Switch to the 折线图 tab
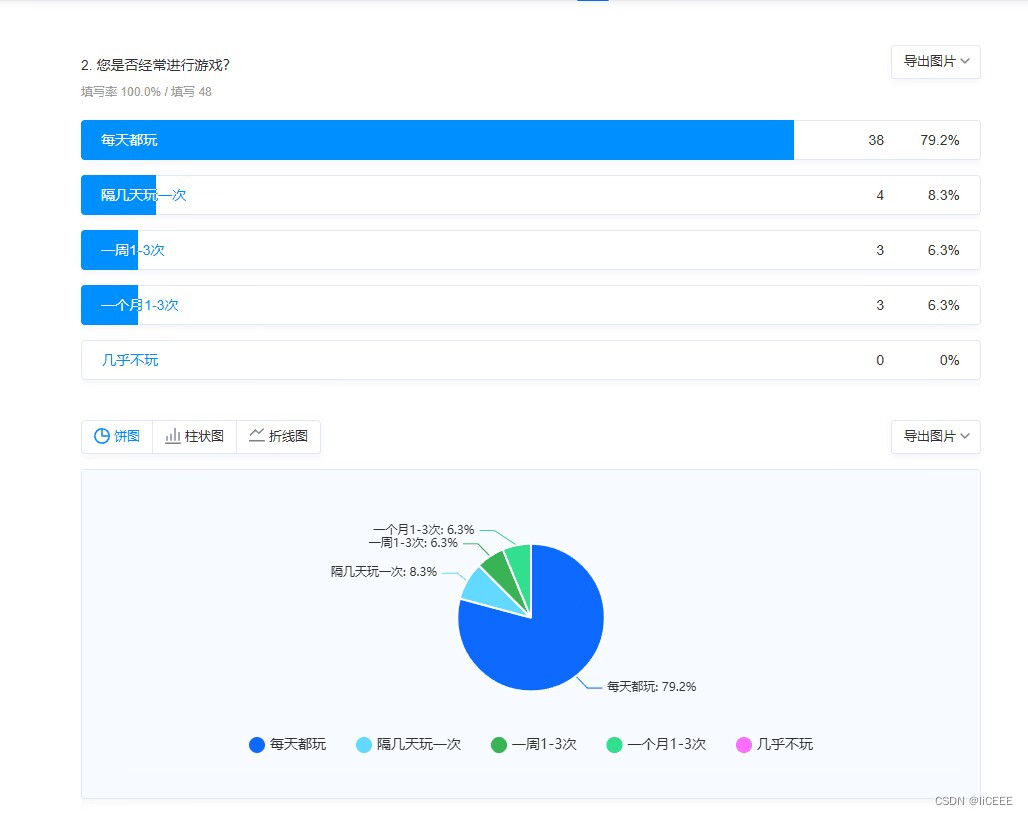This screenshot has width=1028, height=815. coord(279,437)
